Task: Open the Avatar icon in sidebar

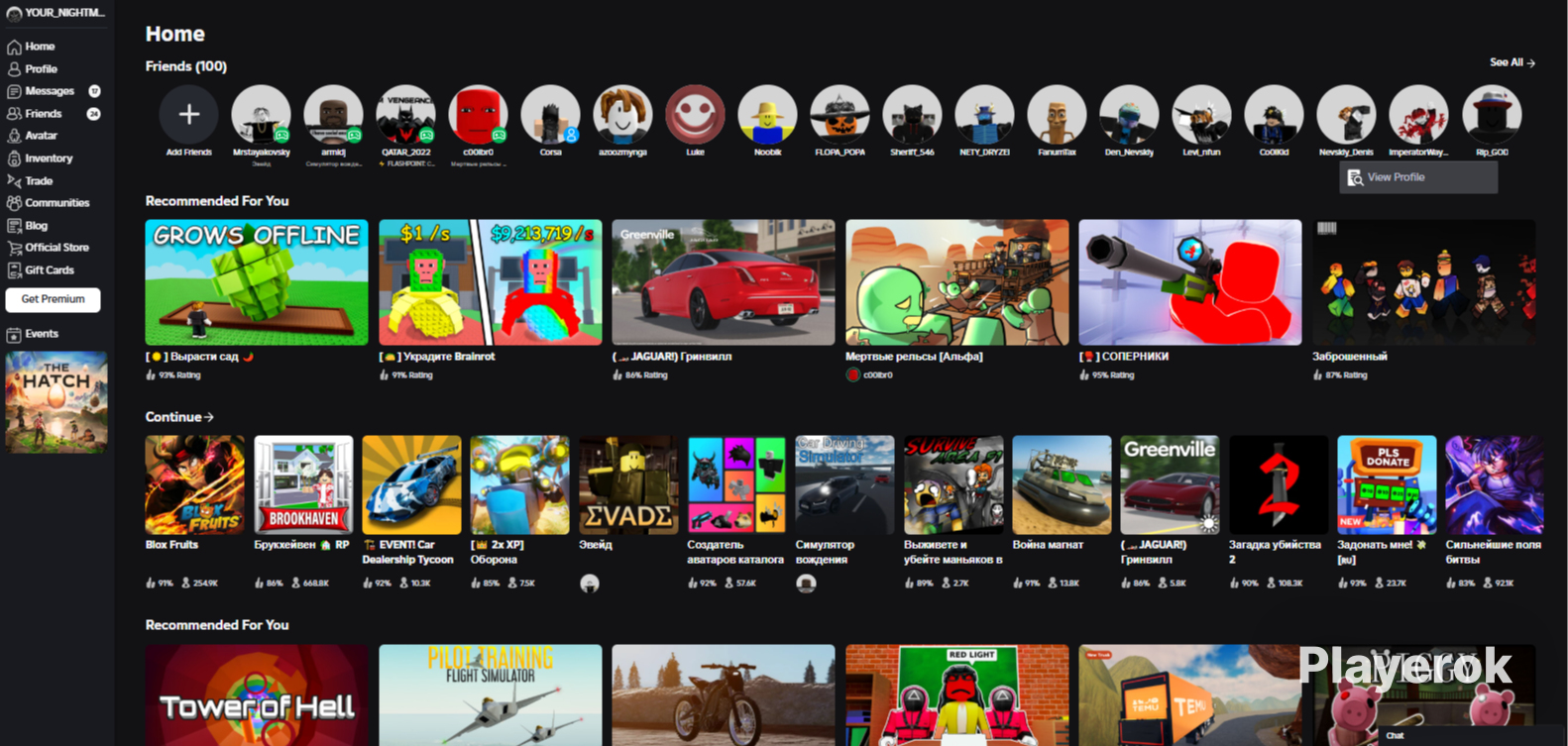Action: coord(14,136)
